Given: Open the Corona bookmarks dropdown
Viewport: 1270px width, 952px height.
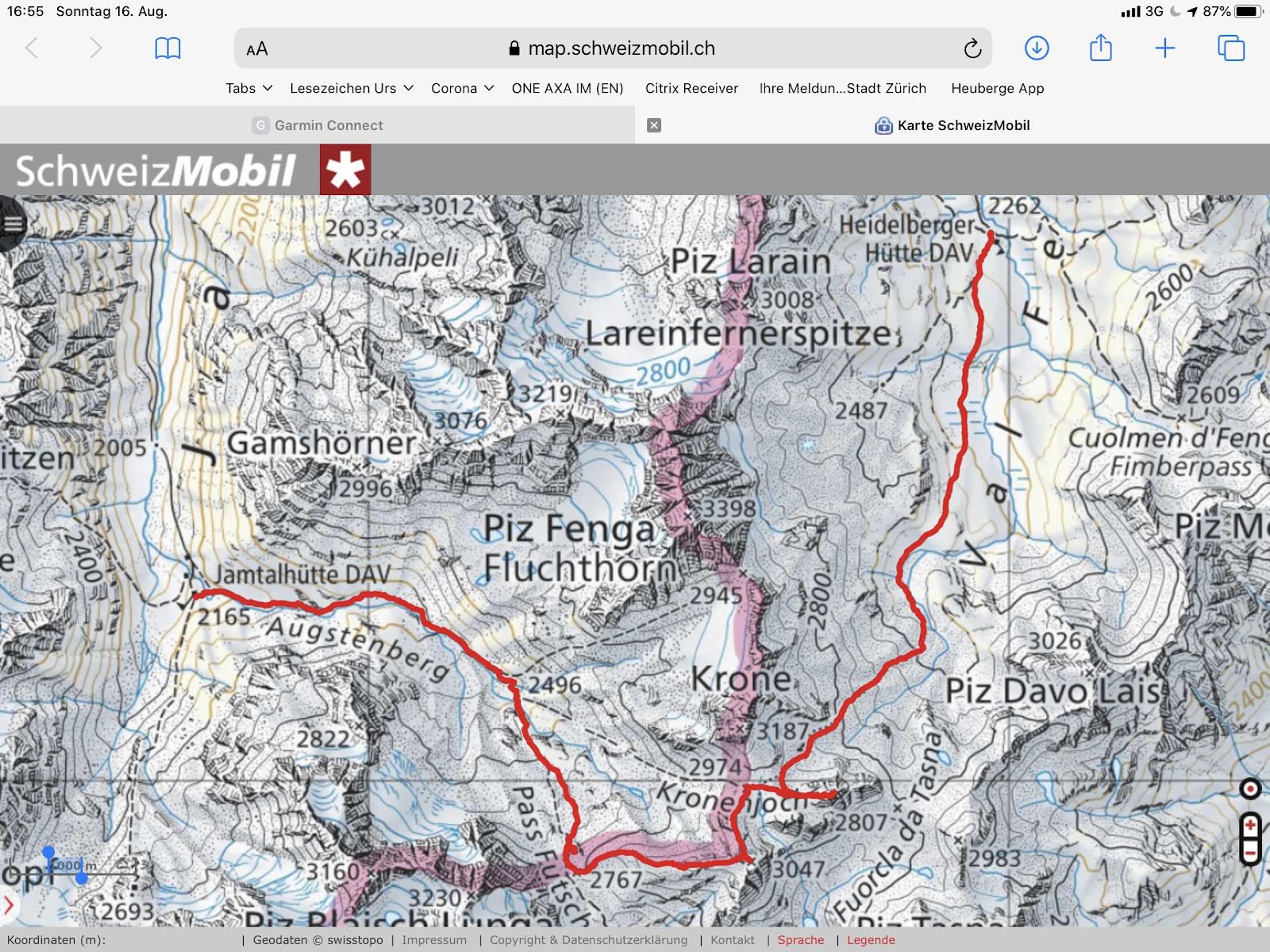Looking at the screenshot, I should (x=463, y=88).
